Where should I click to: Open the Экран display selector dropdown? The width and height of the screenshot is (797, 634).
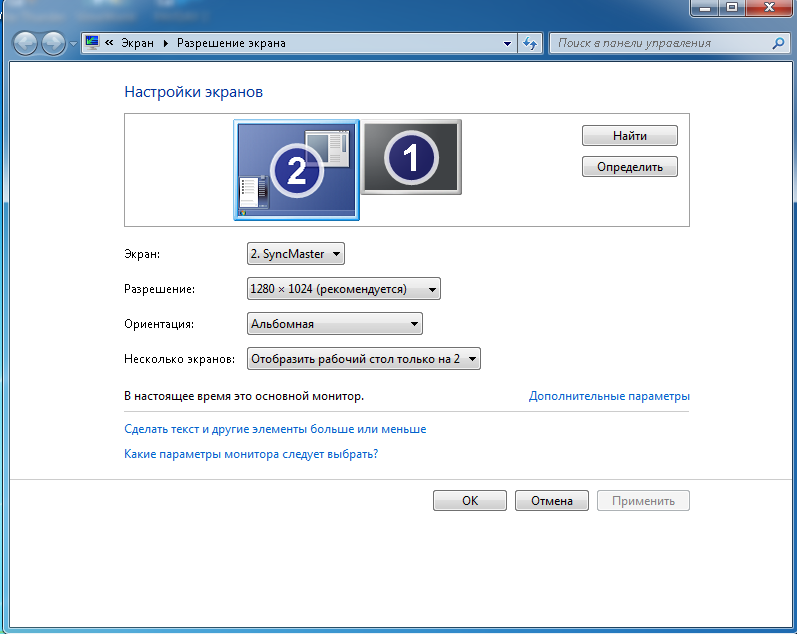click(296, 254)
